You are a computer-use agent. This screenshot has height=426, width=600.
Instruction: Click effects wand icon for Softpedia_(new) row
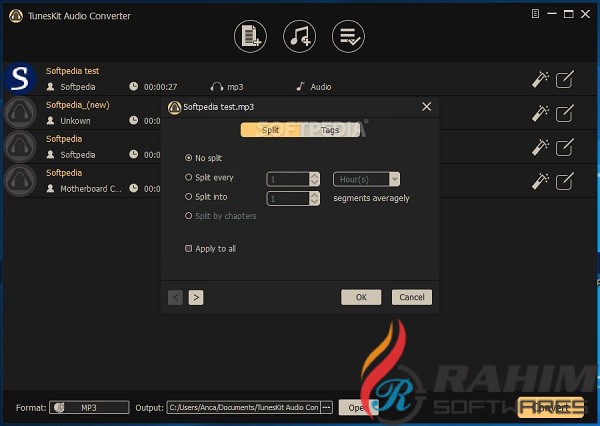(540, 113)
